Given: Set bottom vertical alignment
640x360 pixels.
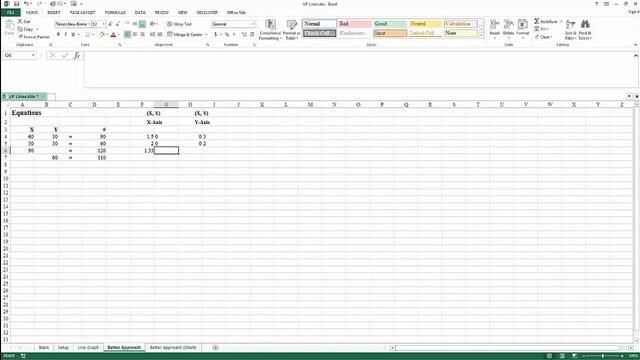Looking at the screenshot, I should 142,24.
